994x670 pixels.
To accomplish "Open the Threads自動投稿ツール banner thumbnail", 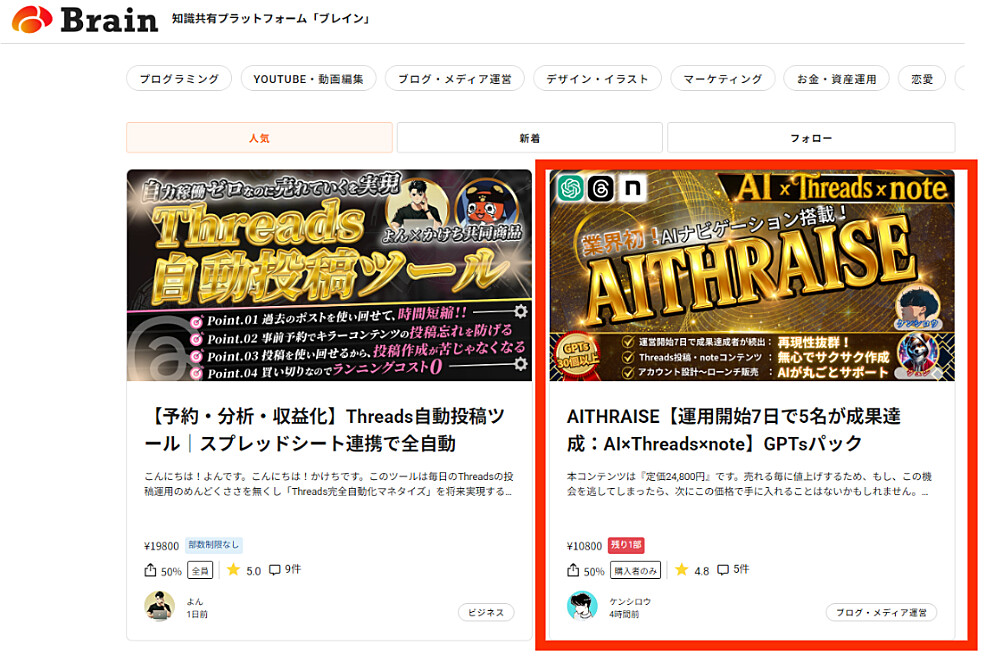I will click(x=329, y=275).
